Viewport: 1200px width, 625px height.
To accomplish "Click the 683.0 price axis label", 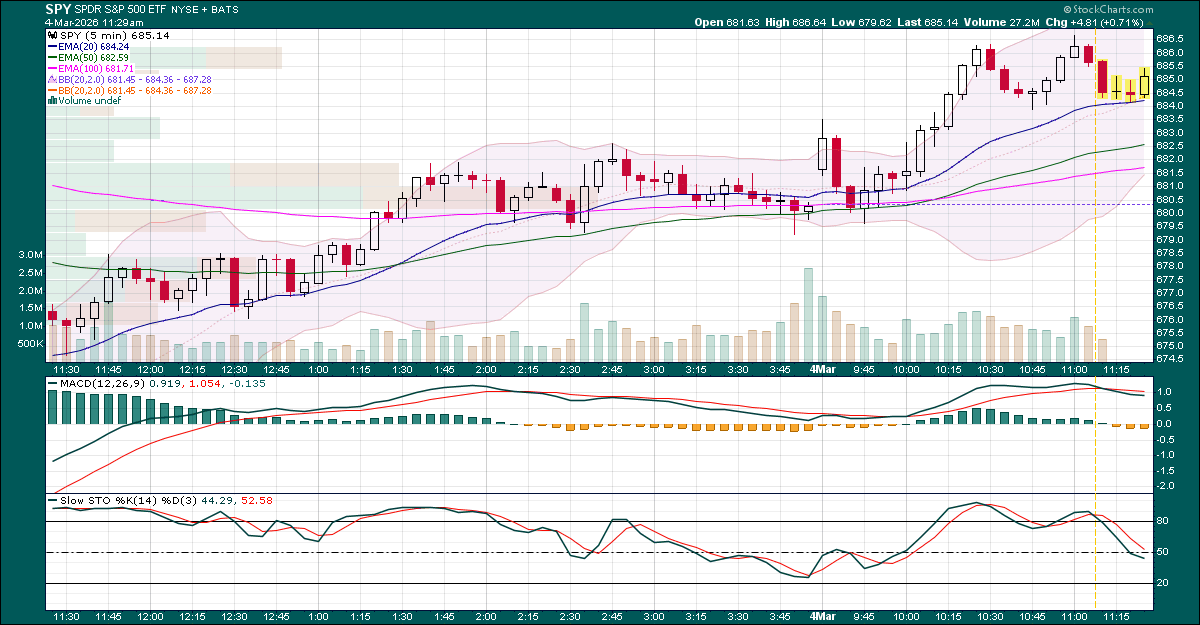I will (1172, 132).
